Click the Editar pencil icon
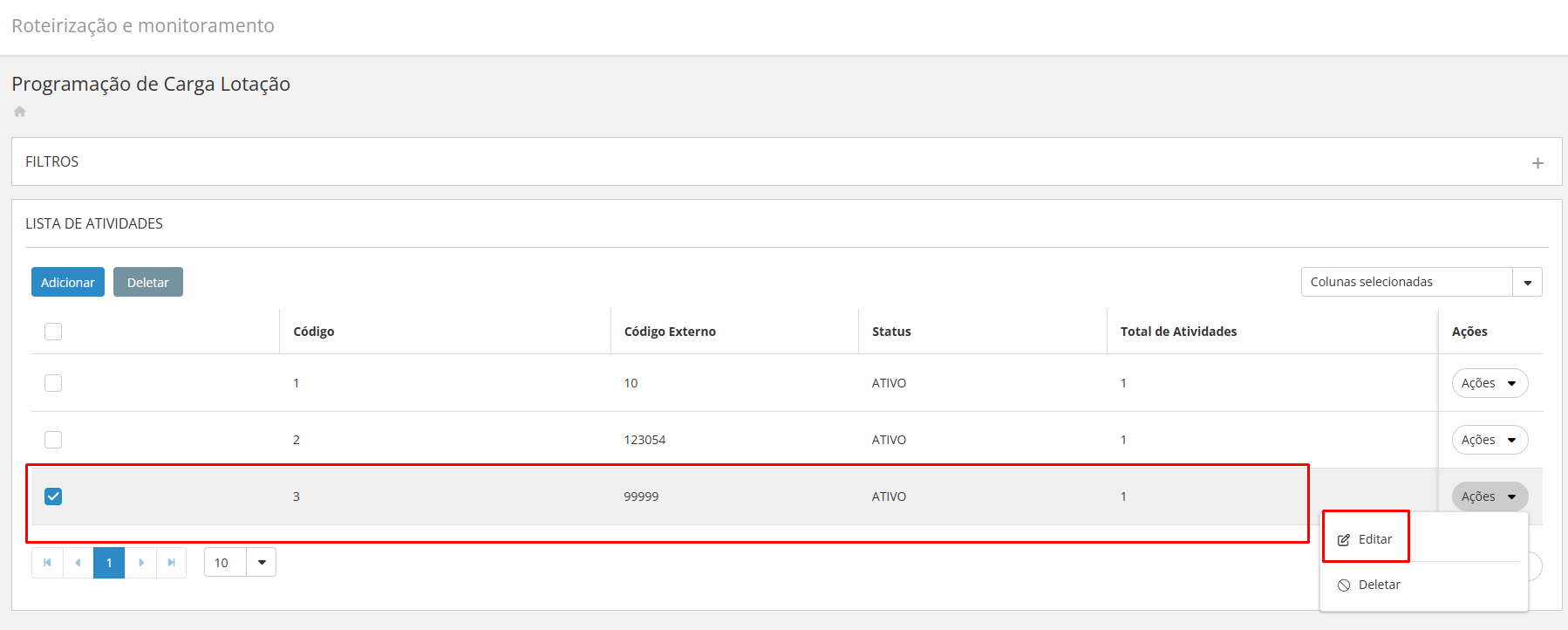Image resolution: width=1568 pixels, height=630 pixels. [1344, 540]
